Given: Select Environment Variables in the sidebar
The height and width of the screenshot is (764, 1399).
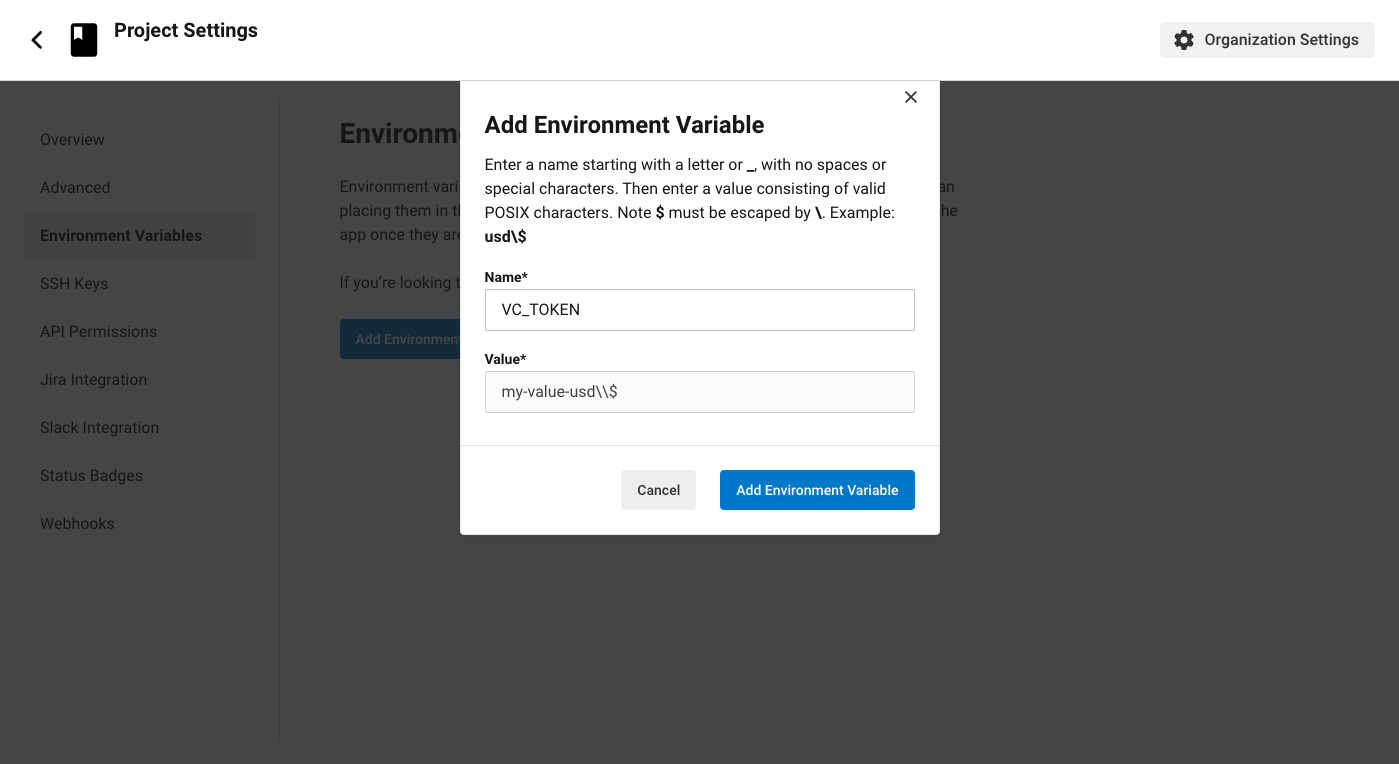Looking at the screenshot, I should (139, 236).
